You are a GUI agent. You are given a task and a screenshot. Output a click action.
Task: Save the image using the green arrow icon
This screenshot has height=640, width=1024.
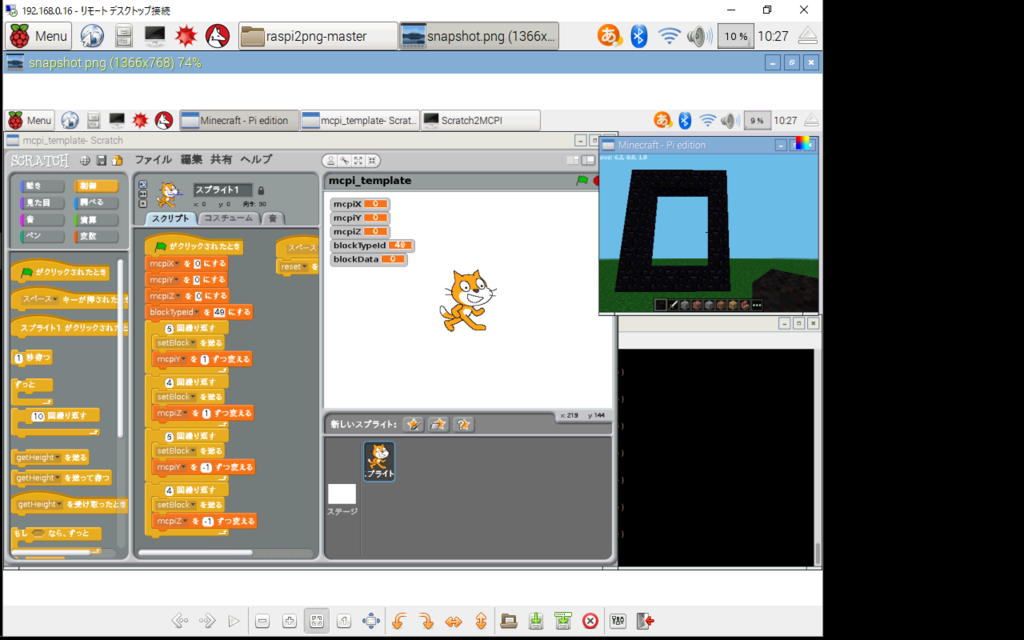tap(536, 621)
